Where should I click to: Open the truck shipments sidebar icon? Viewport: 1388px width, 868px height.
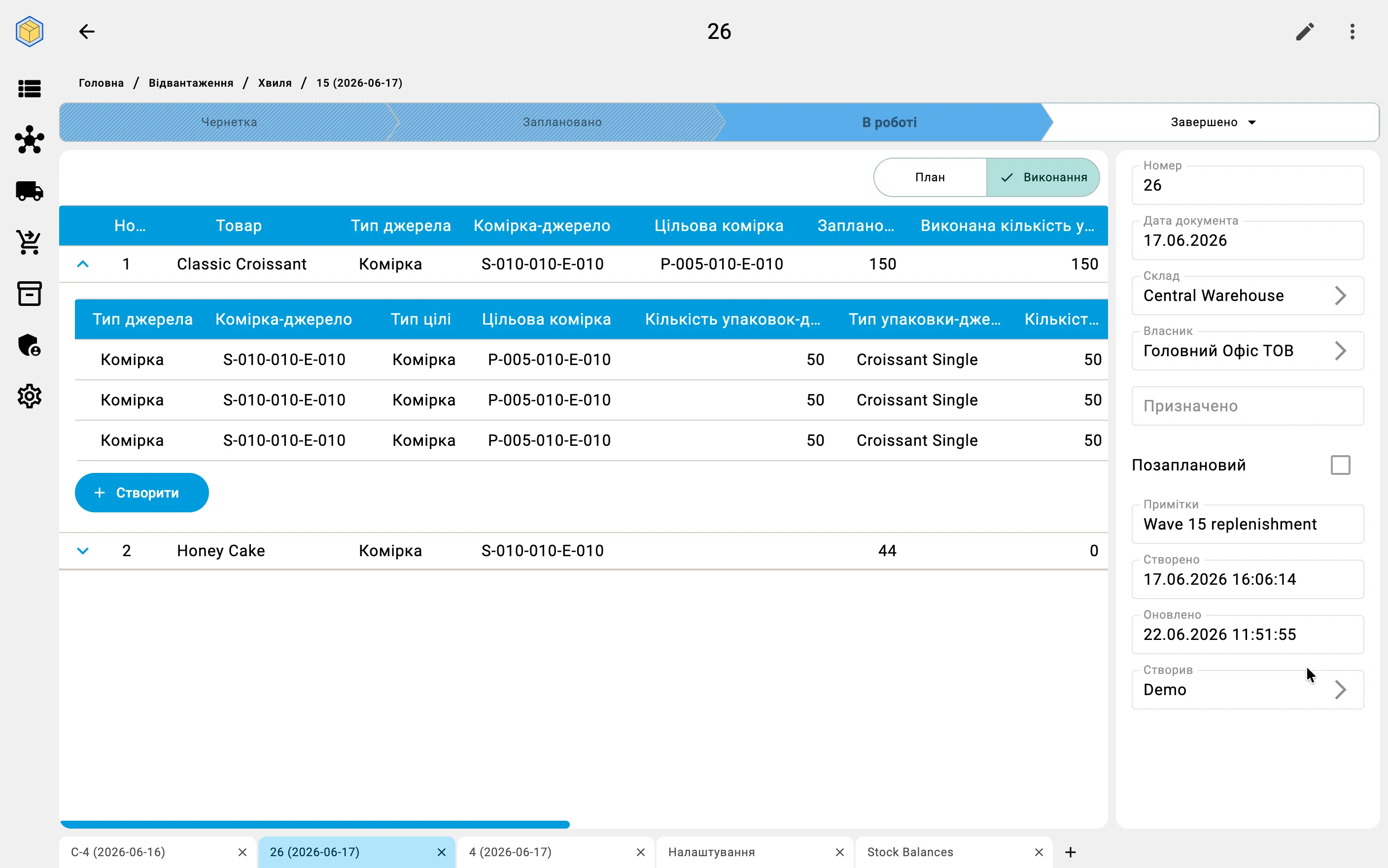(x=29, y=191)
